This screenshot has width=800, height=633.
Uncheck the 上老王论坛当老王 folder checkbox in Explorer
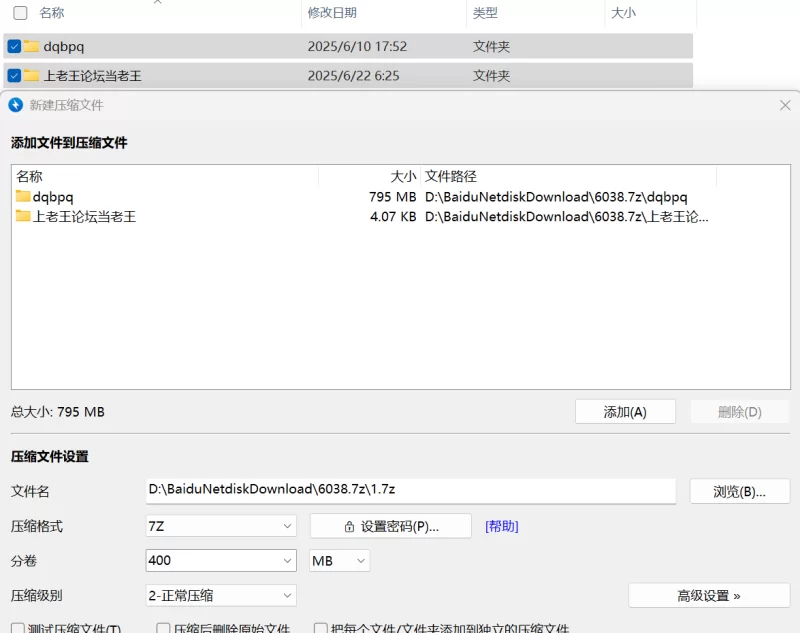pyautogui.click(x=14, y=75)
